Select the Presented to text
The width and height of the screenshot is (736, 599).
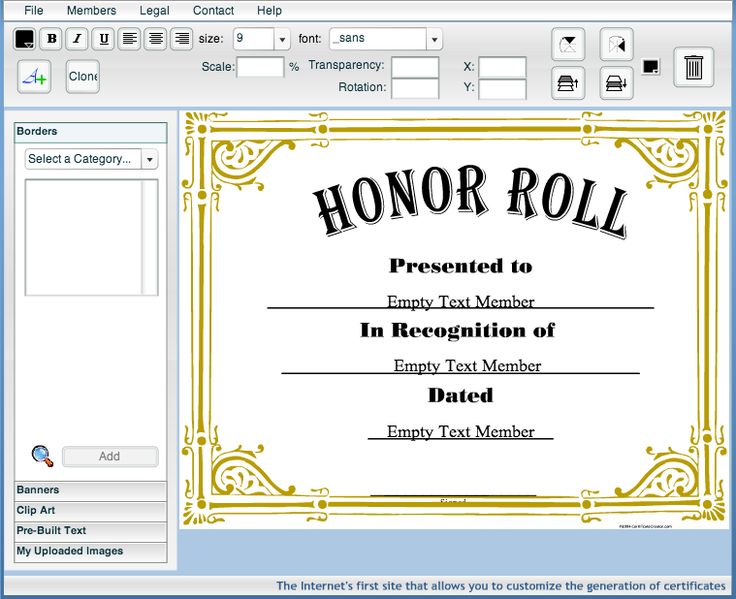pyautogui.click(x=461, y=266)
